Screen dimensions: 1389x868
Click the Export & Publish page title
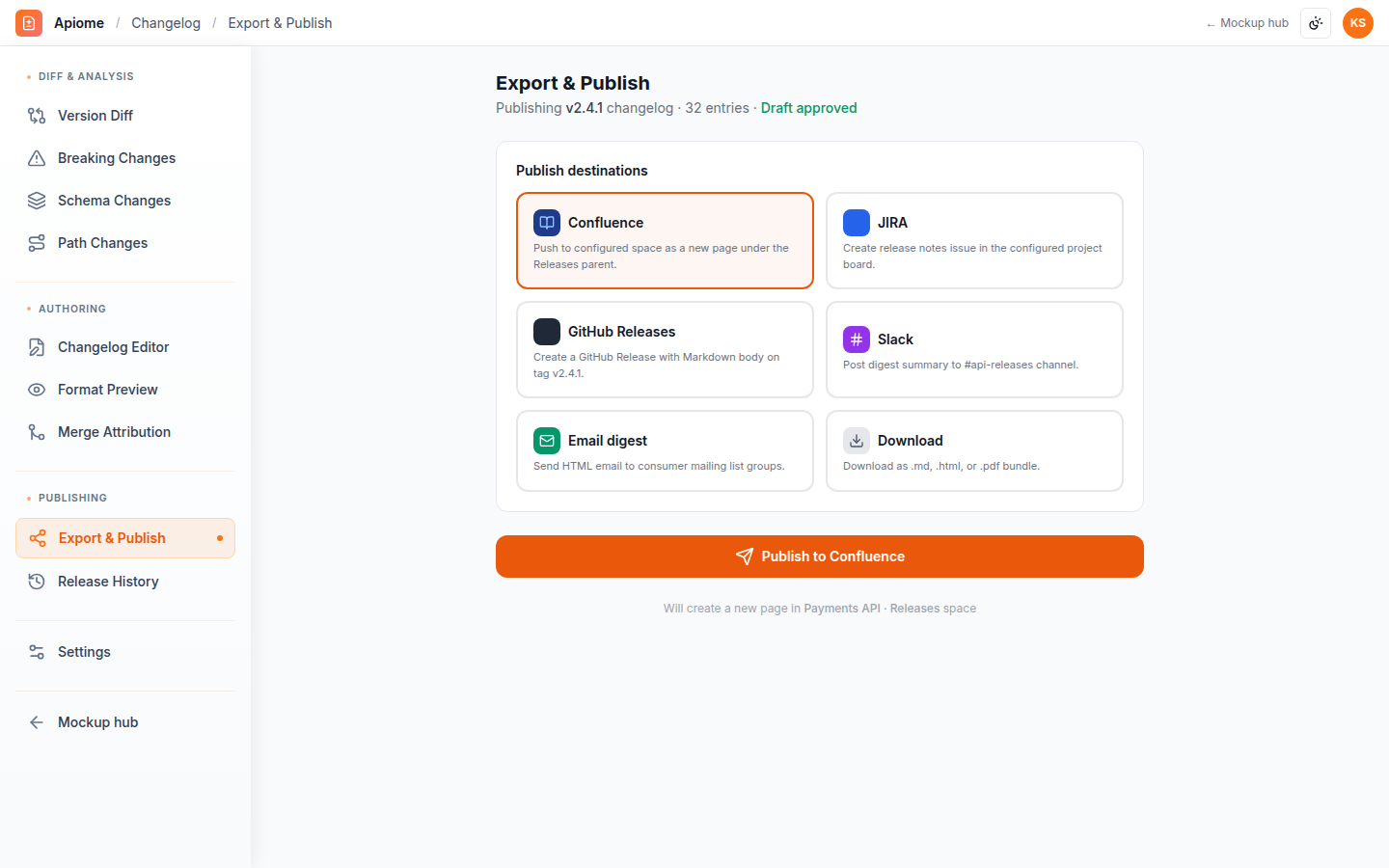tap(573, 83)
